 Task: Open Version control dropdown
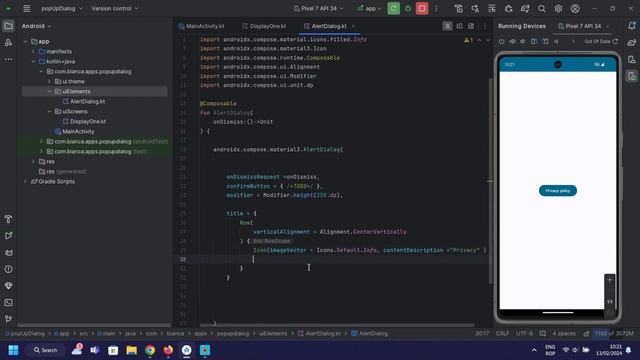pos(115,8)
